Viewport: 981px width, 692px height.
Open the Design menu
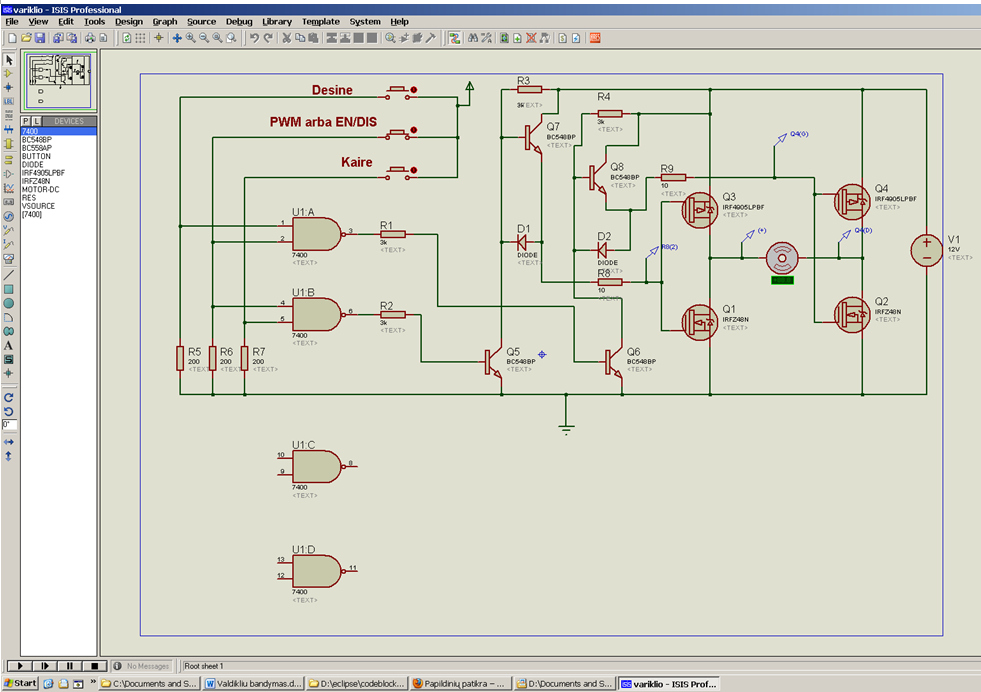coord(129,22)
